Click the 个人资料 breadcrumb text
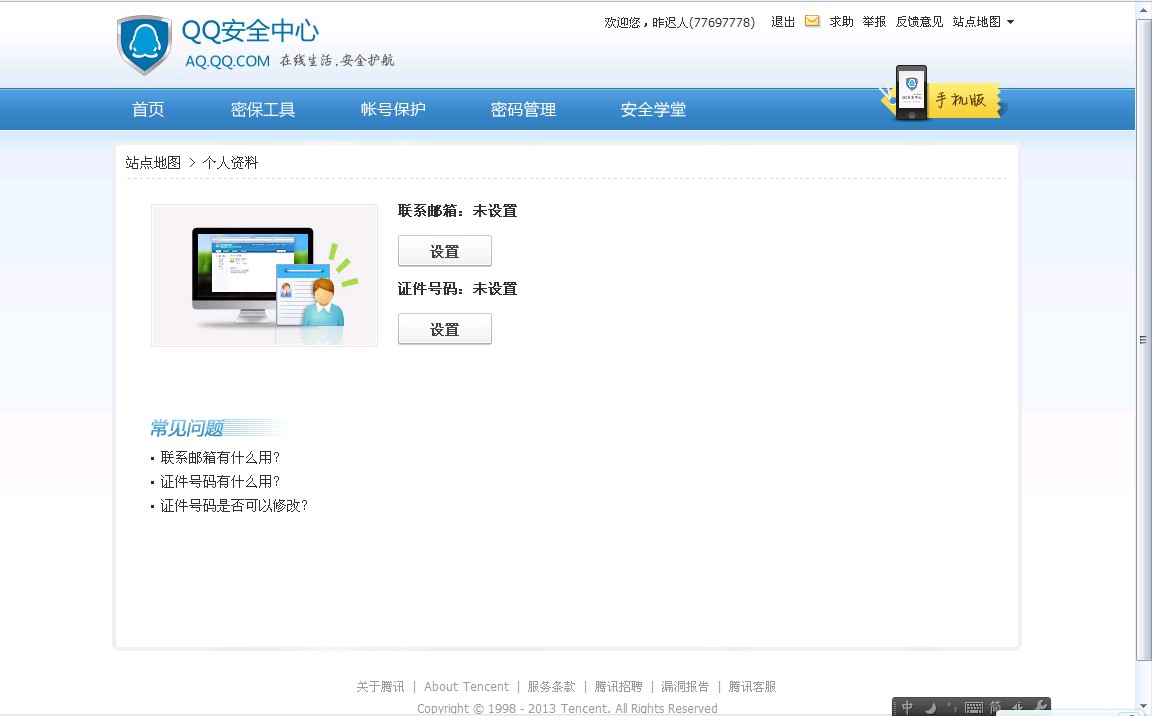Viewport: 1152px width, 716px height. tap(231, 162)
